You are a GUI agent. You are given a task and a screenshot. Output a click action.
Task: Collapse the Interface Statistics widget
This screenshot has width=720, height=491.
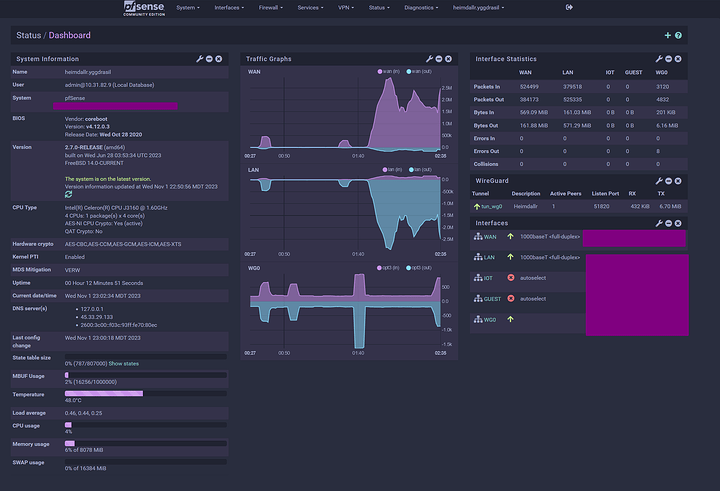pos(669,59)
